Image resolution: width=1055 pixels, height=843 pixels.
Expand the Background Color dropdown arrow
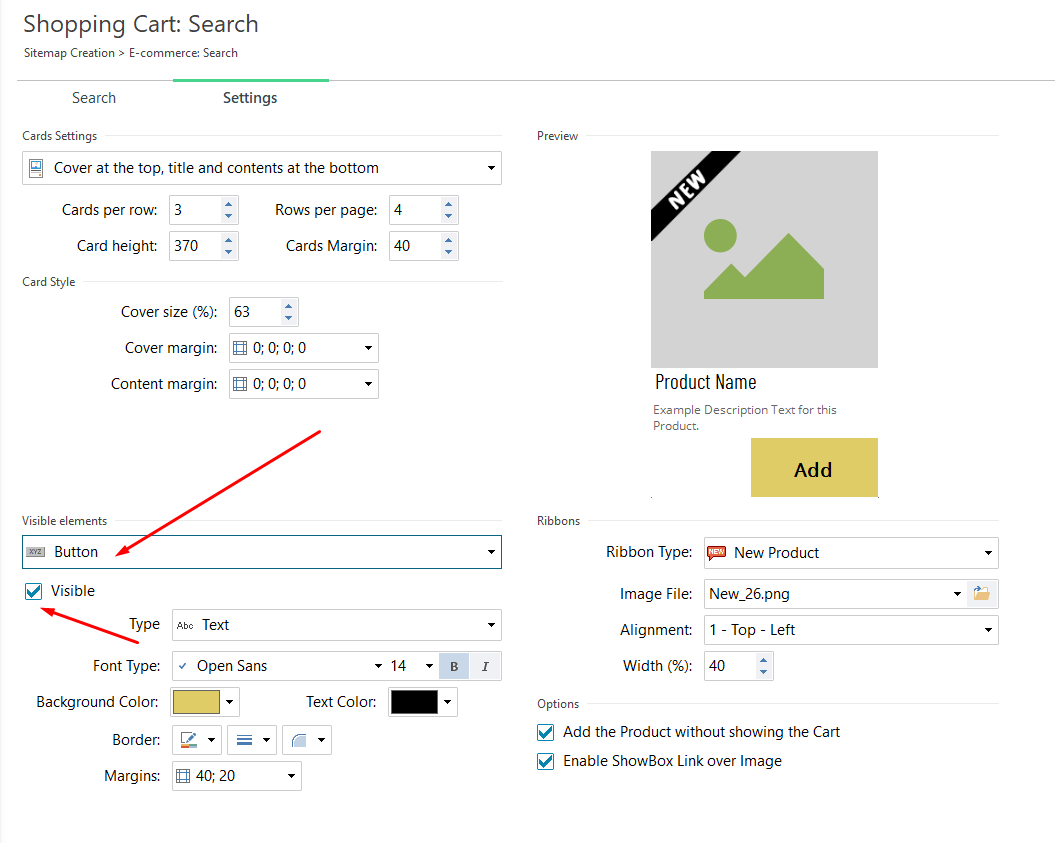click(230, 702)
